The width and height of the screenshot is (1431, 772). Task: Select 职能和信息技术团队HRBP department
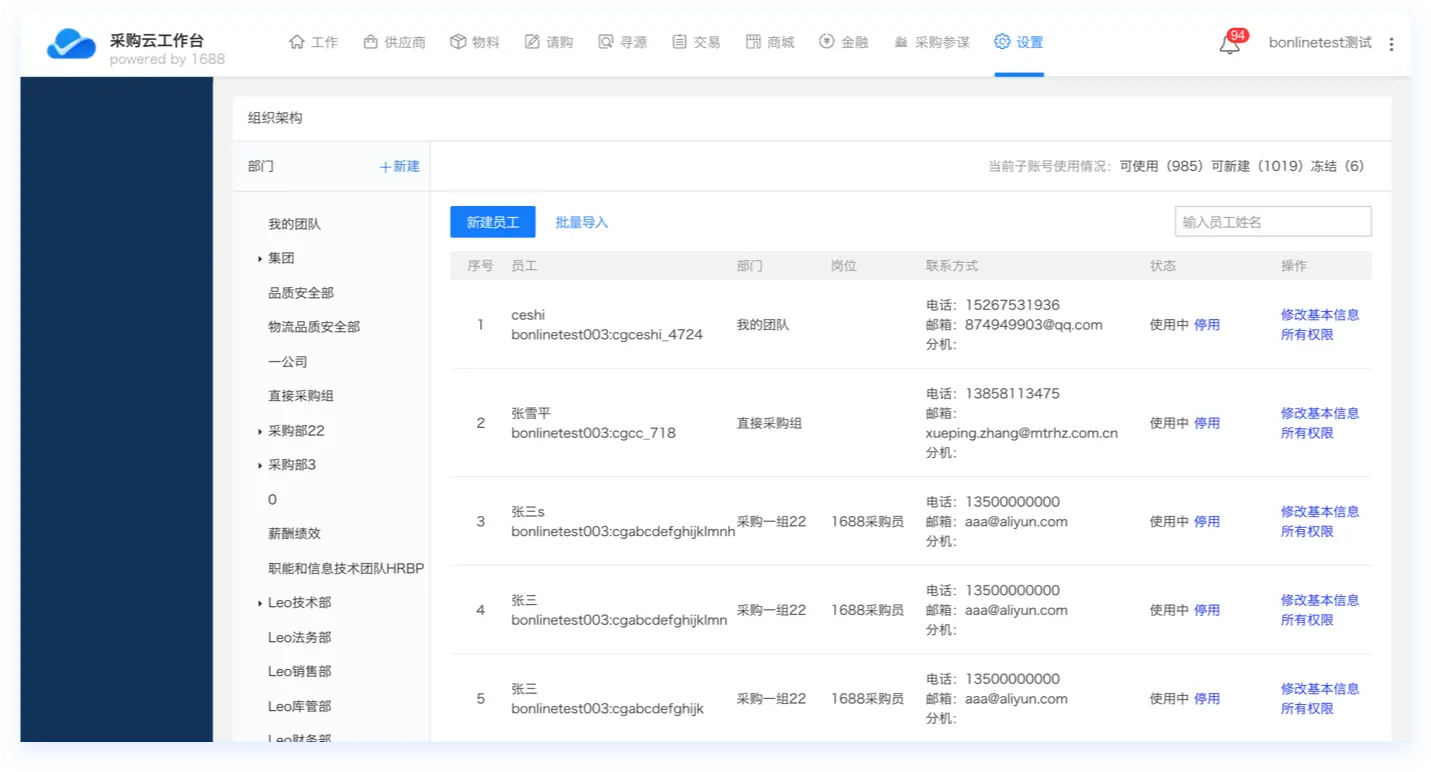346,568
